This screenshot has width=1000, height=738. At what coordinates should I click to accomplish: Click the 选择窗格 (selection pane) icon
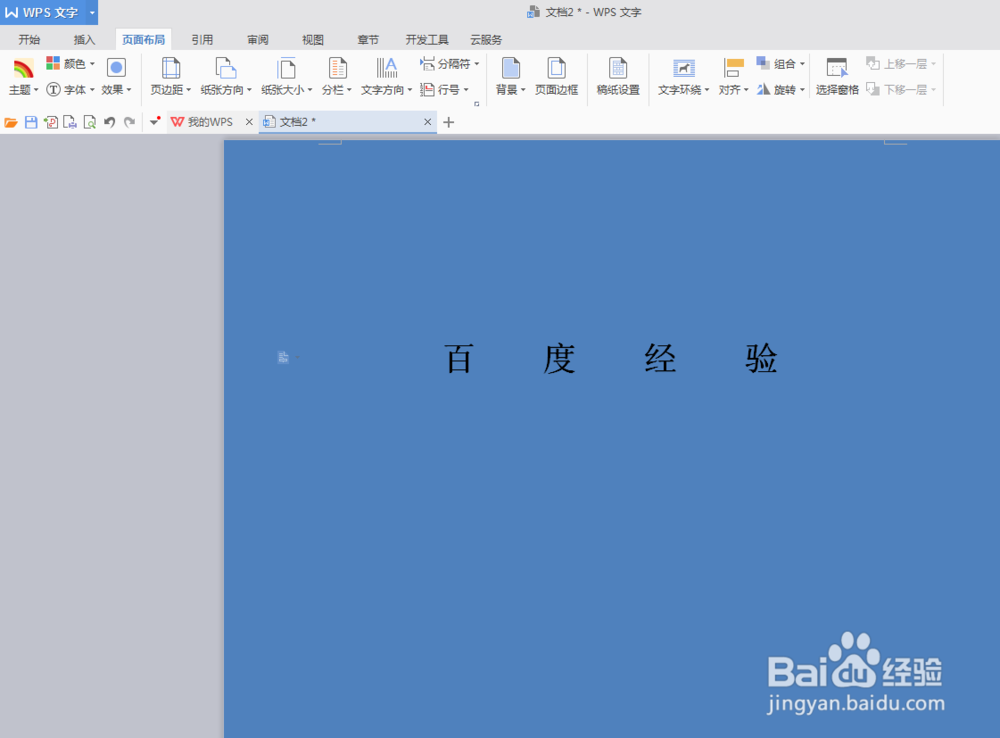click(x=836, y=75)
